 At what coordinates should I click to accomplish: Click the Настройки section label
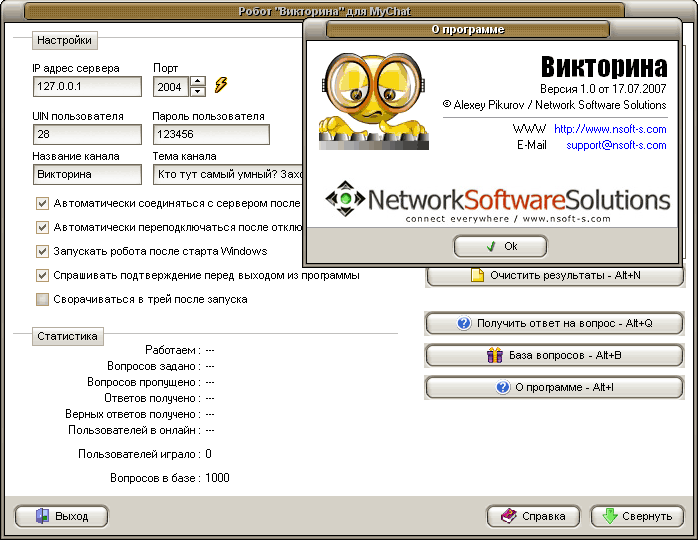[65, 41]
